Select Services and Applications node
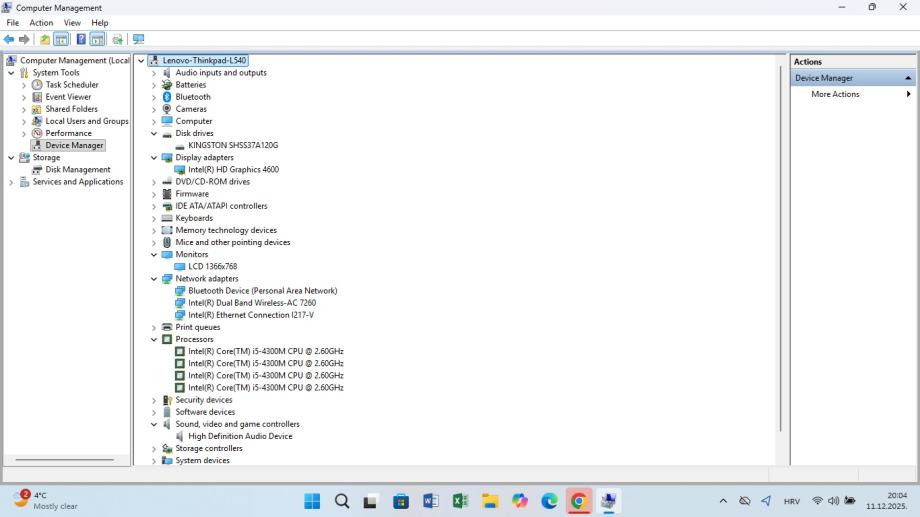 click(77, 182)
